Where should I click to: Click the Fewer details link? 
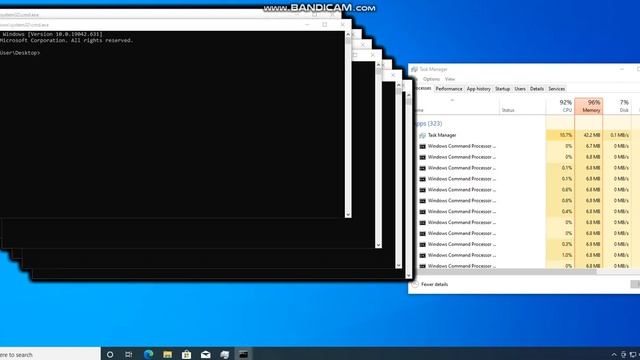pos(434,284)
